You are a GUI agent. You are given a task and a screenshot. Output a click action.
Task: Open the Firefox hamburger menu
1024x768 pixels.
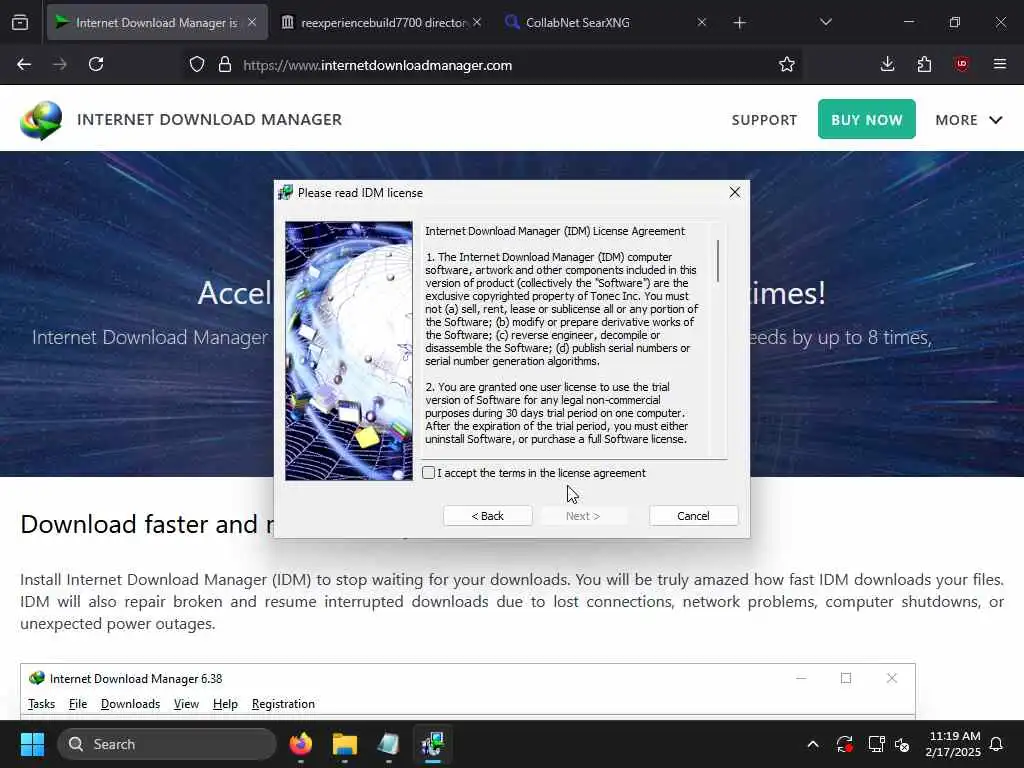coord(999,64)
